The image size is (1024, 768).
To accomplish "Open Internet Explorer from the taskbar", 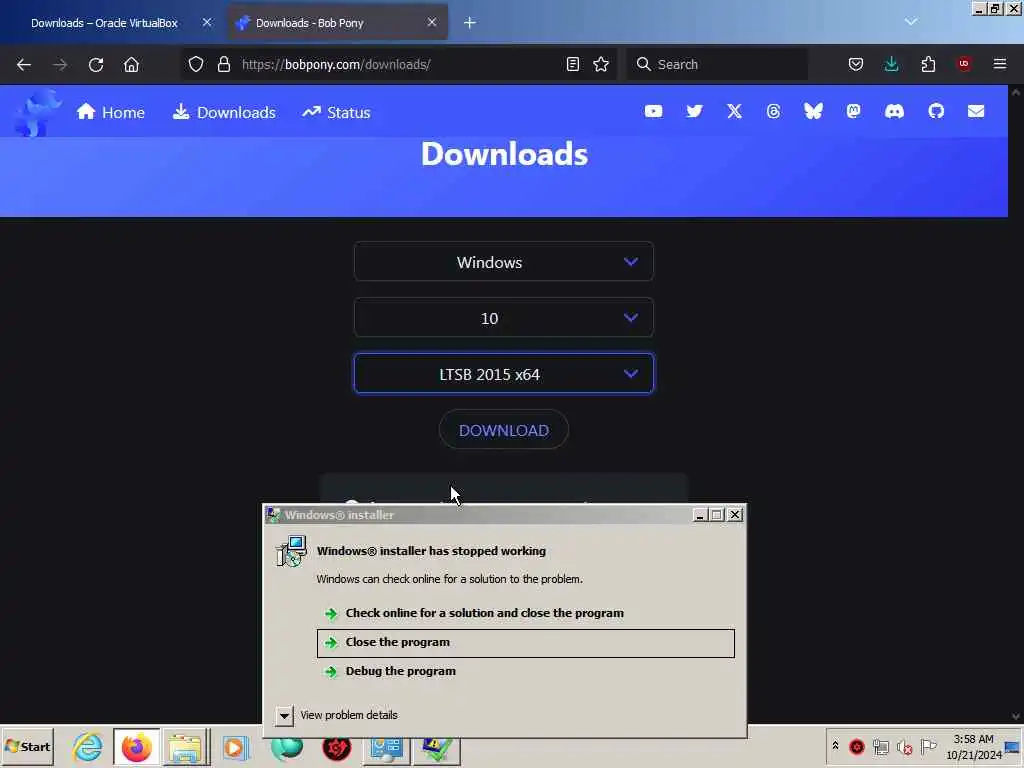I will (88, 746).
